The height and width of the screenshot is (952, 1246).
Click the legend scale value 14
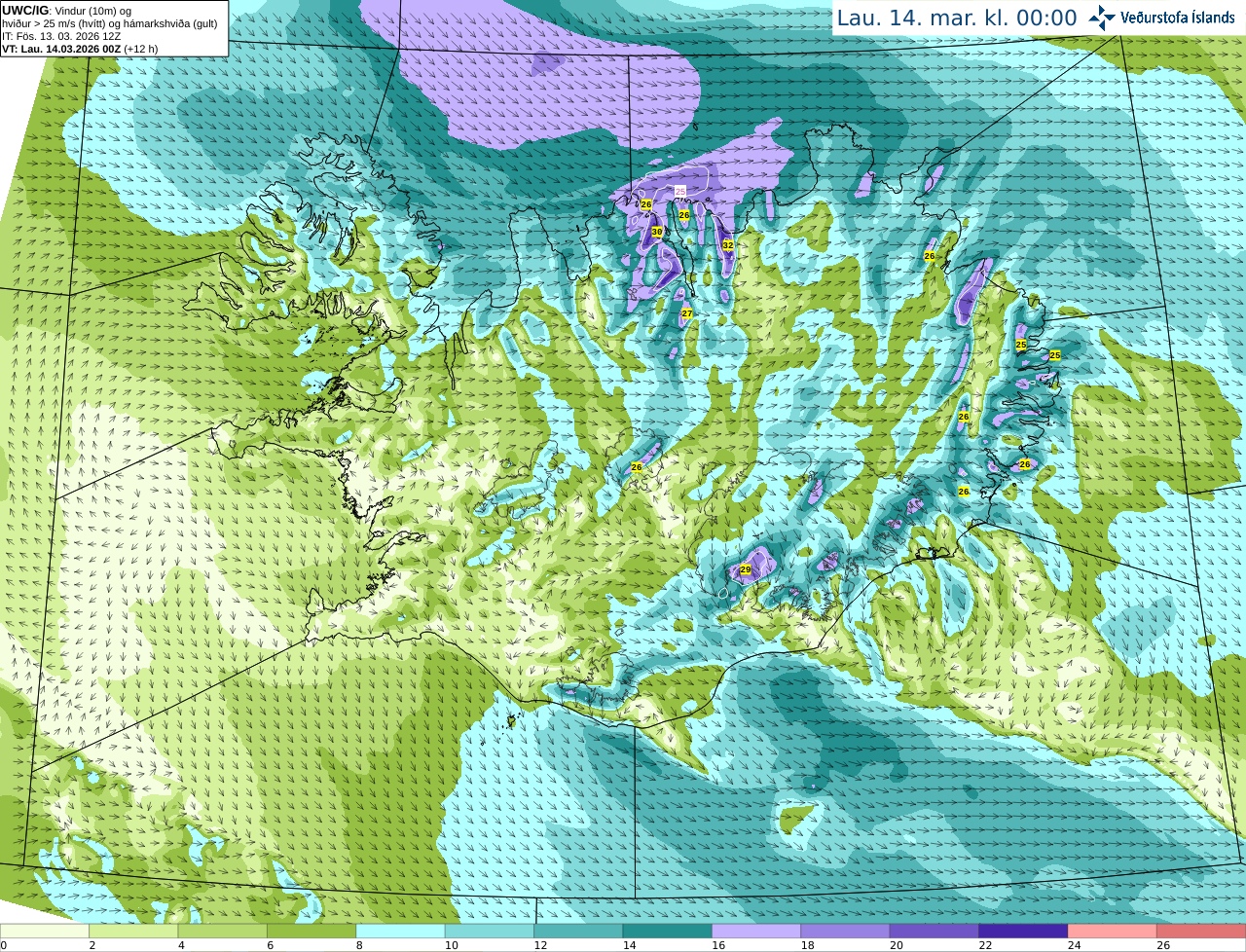[x=629, y=945]
